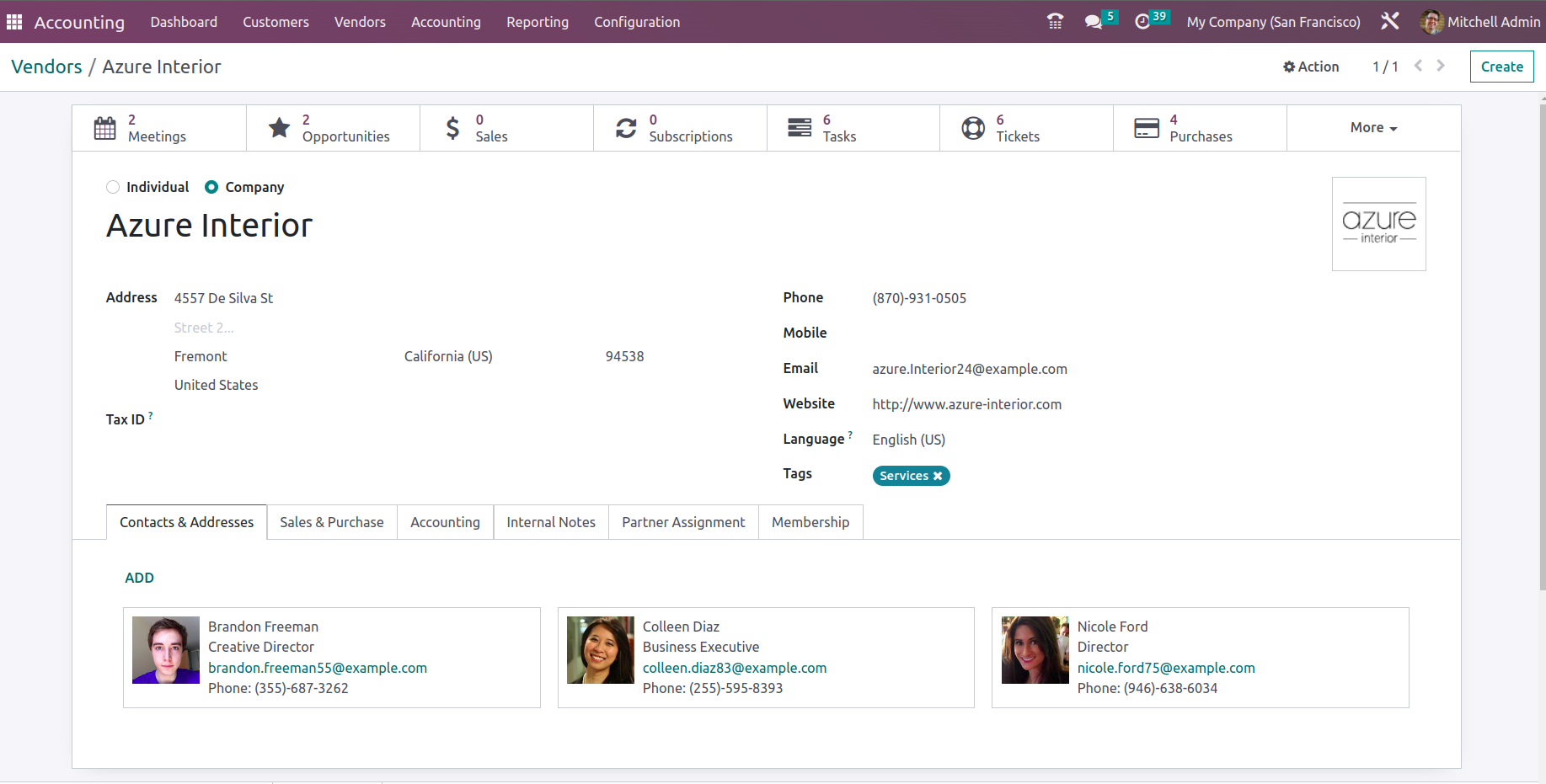Open the Configuration menu
This screenshot has height=784, width=1546.
(637, 22)
